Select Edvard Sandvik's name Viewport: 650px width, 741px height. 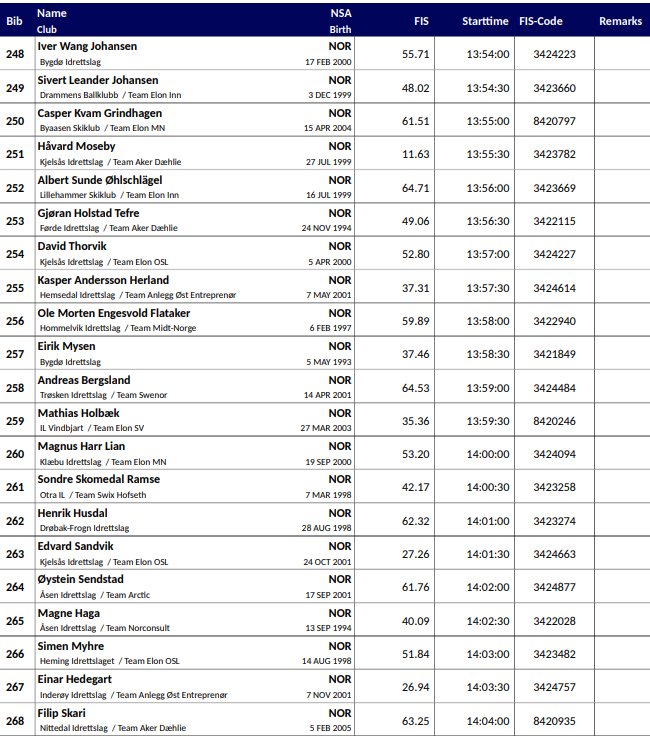(x=75, y=546)
